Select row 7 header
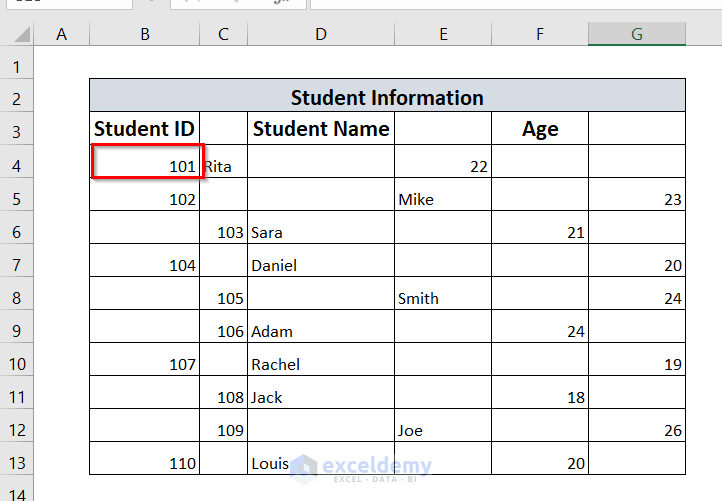Screen dimensions: 722x501 (x=17, y=261)
